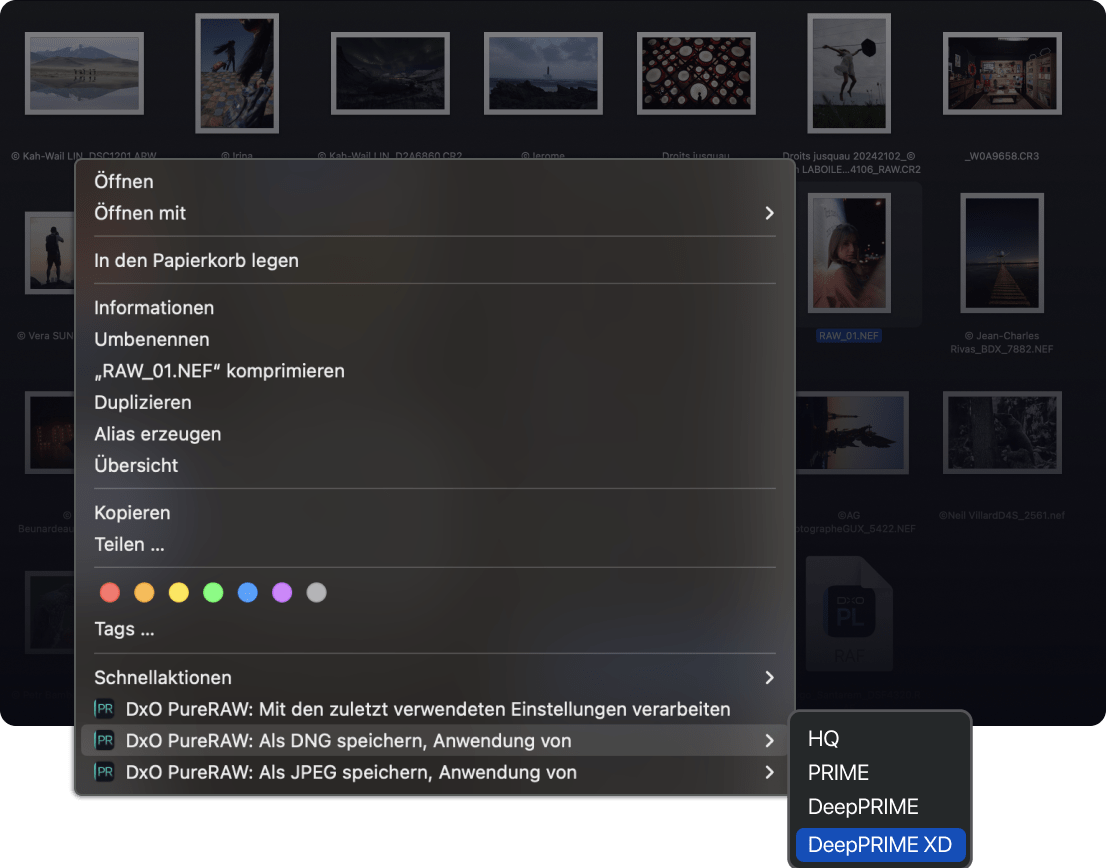Click 'Öffnen mit' menu label
Viewport: 1106px width, 868px height.
click(x=140, y=213)
